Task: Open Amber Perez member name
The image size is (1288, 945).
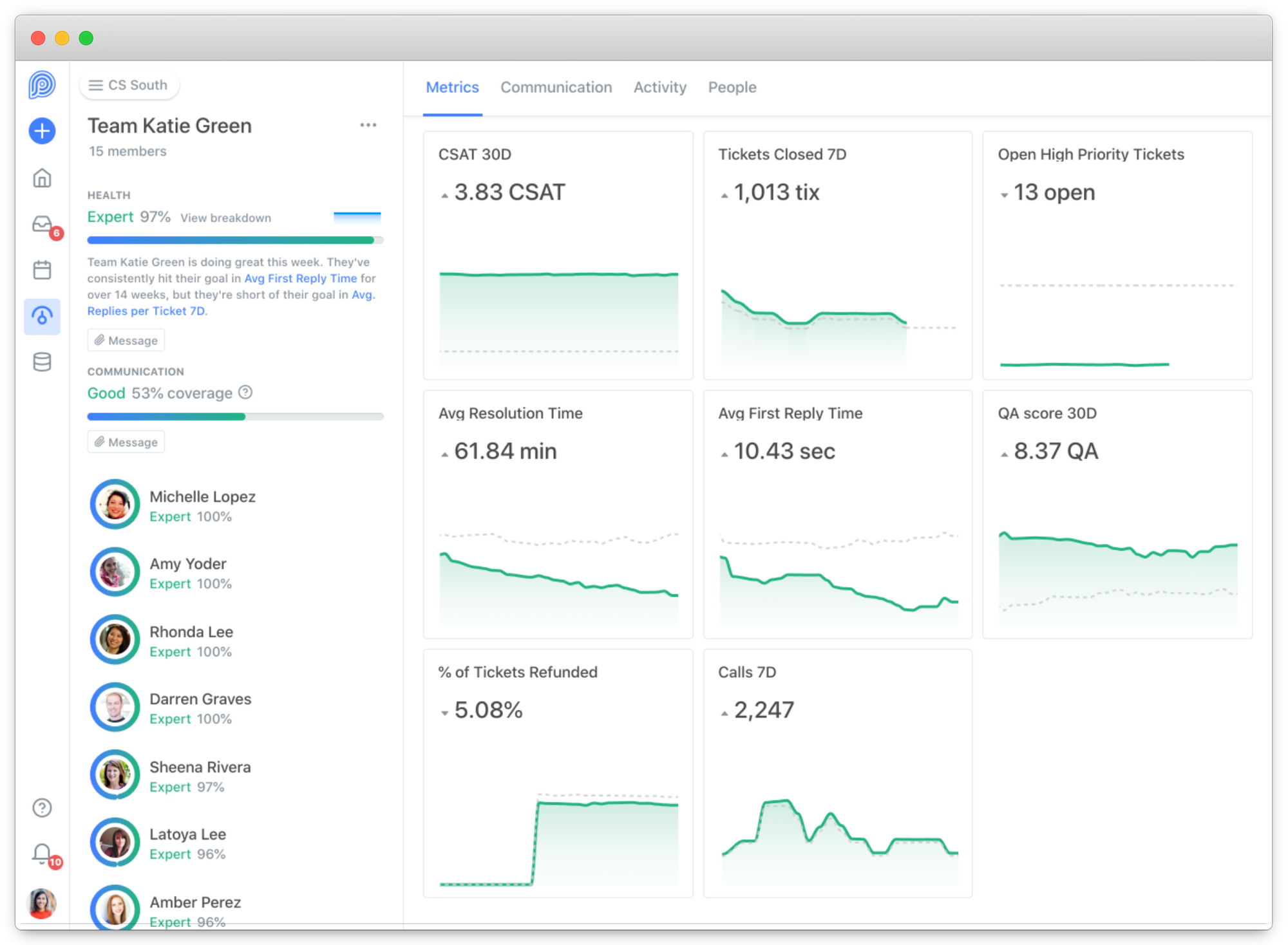Action: 195,902
